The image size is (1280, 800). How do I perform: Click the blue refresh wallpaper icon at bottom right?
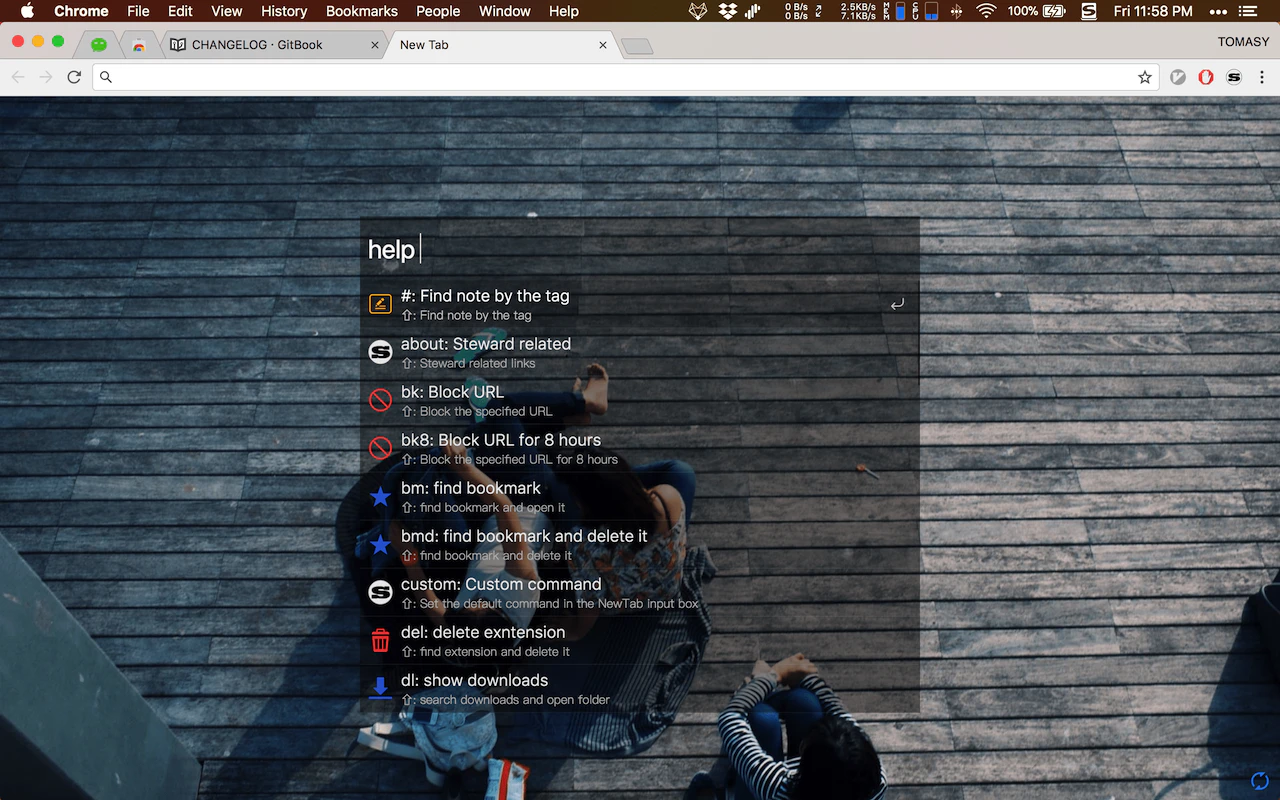(1260, 780)
